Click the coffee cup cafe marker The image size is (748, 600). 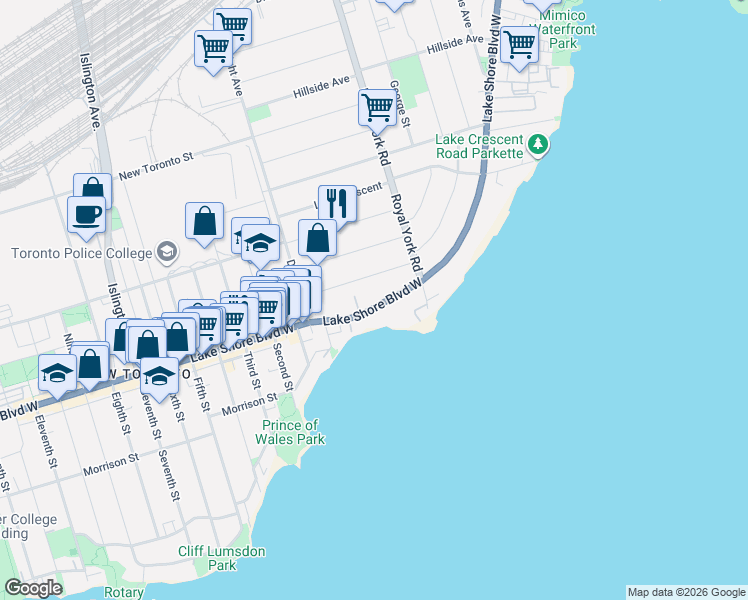[86, 219]
